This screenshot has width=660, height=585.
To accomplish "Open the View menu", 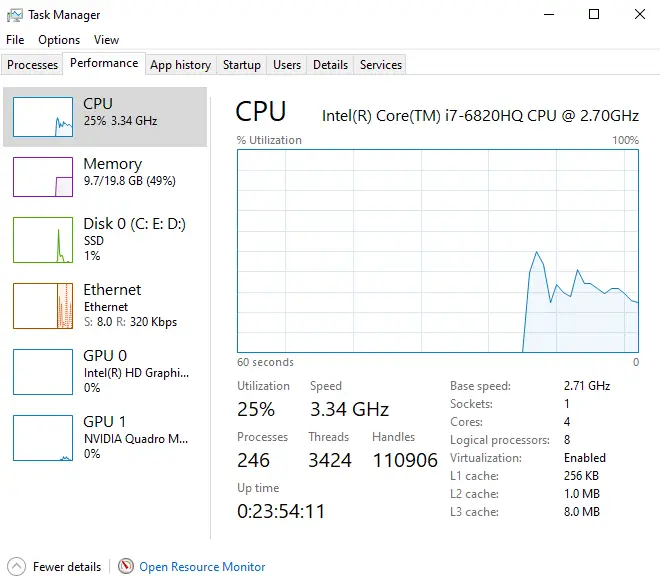I will (106, 40).
